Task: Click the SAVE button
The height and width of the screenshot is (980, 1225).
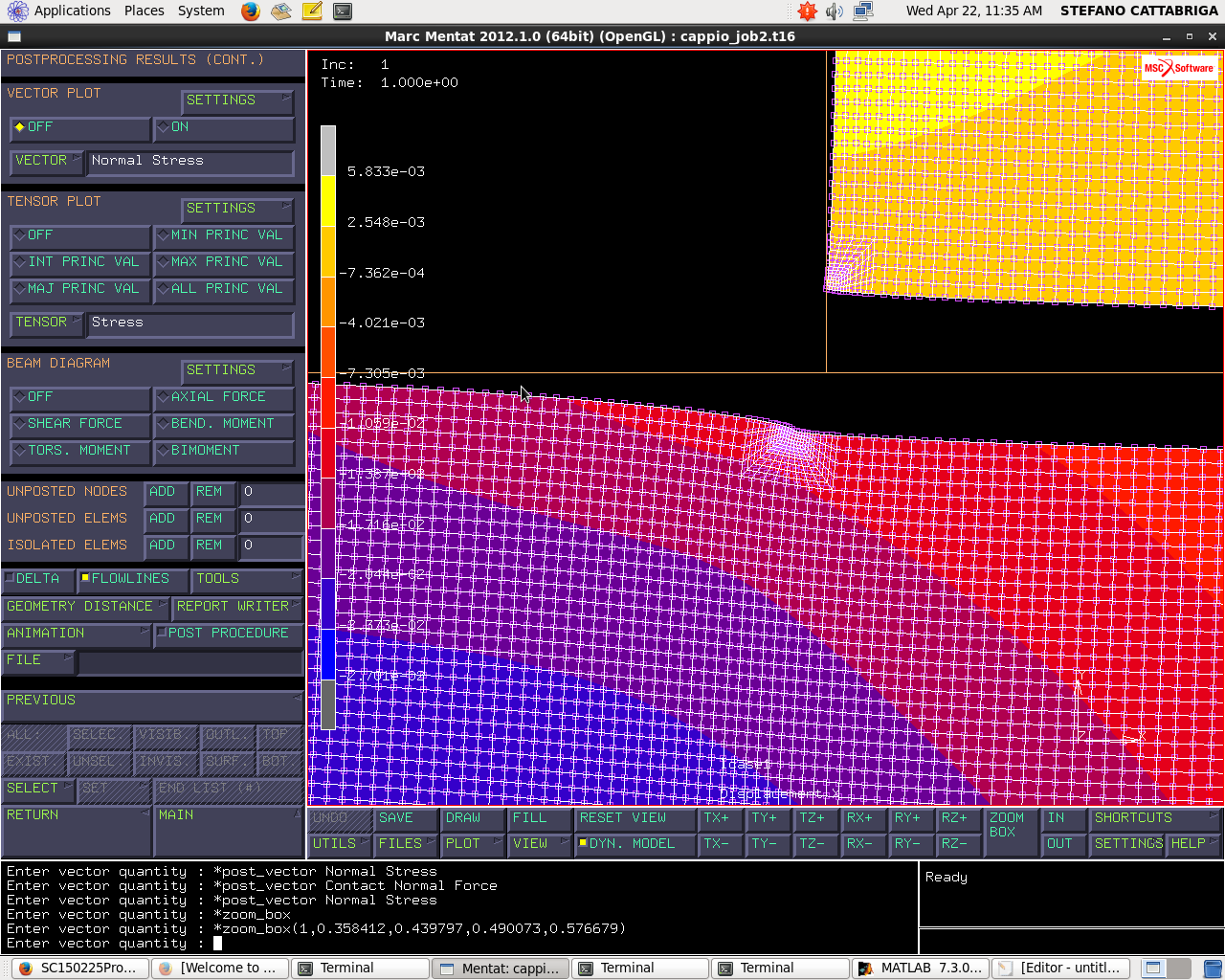Action: pyautogui.click(x=406, y=818)
